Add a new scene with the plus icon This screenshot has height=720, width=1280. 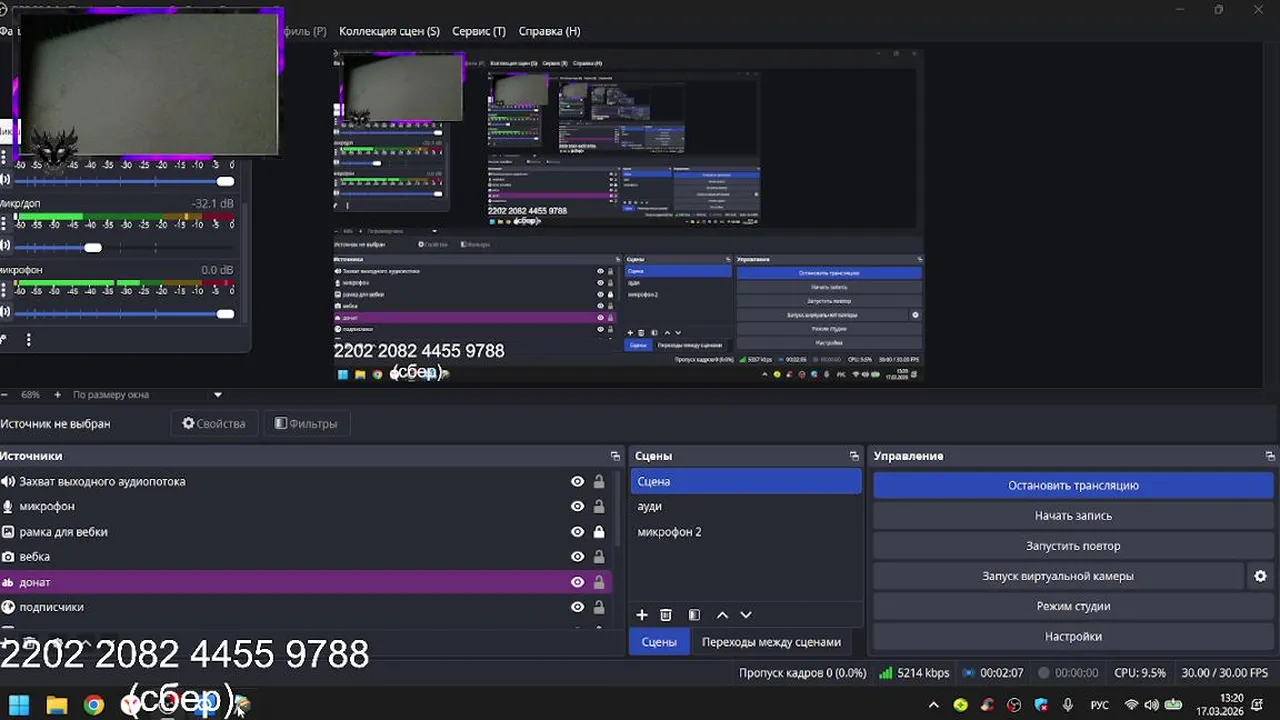coord(642,615)
